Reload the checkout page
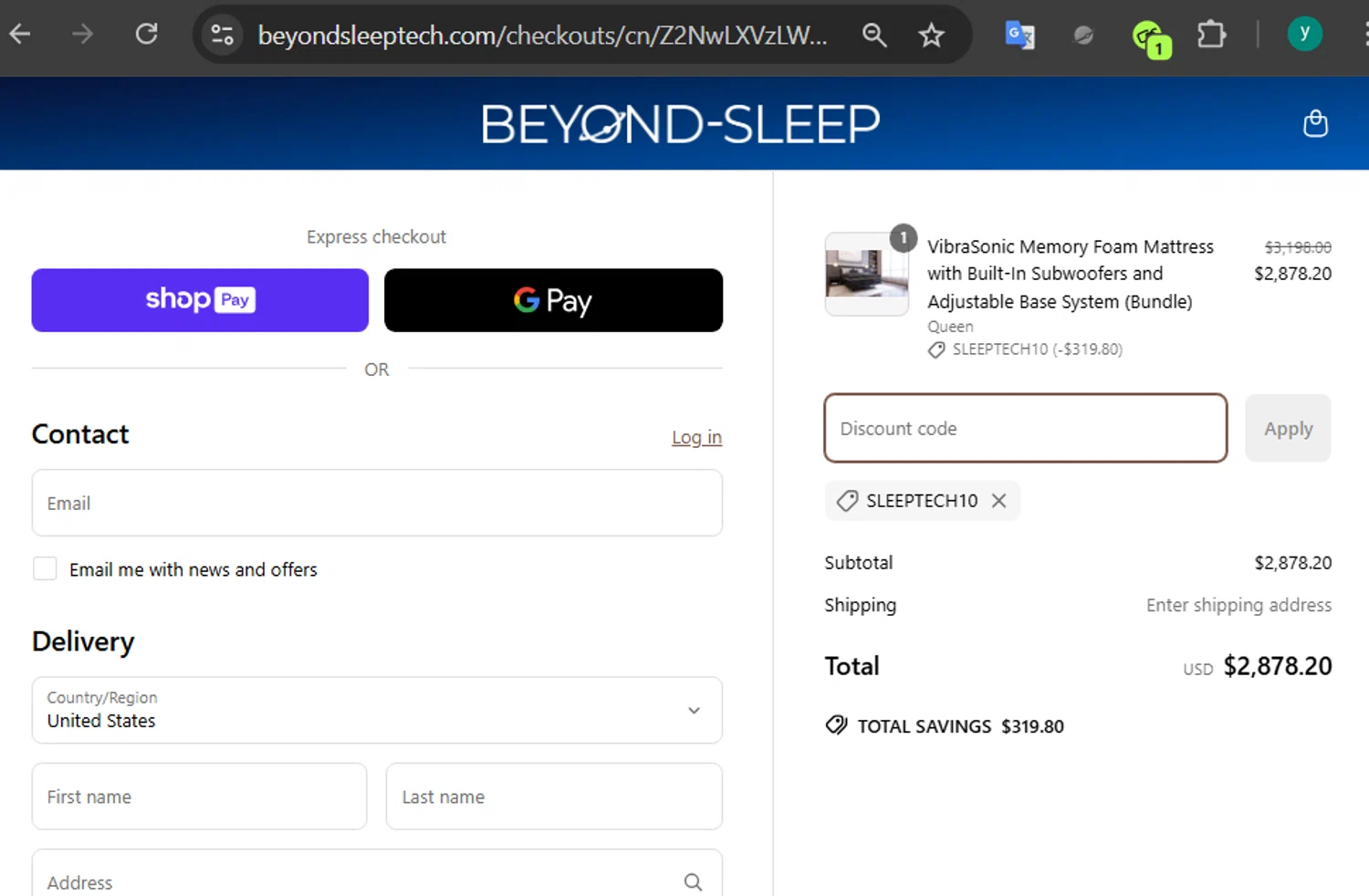The height and width of the screenshot is (896, 1369). tap(147, 35)
